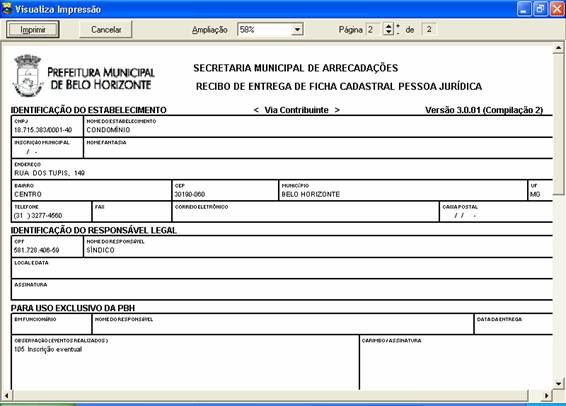Click the CNPJ value 18.715.383/0001-40
This screenshot has width=566, height=406.
coord(43,130)
